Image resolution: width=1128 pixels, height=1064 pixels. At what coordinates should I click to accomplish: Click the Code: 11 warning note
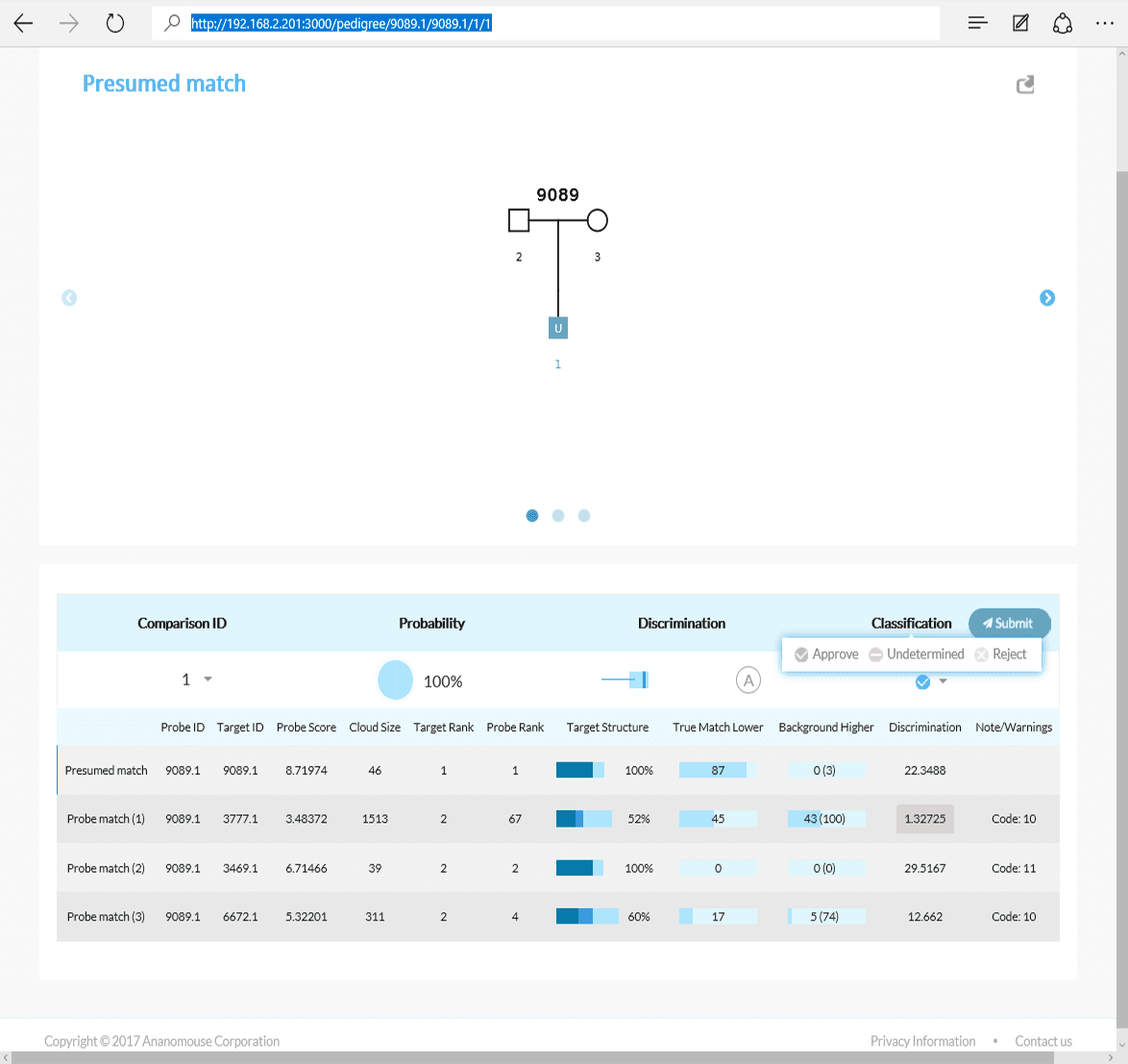[x=1014, y=868]
